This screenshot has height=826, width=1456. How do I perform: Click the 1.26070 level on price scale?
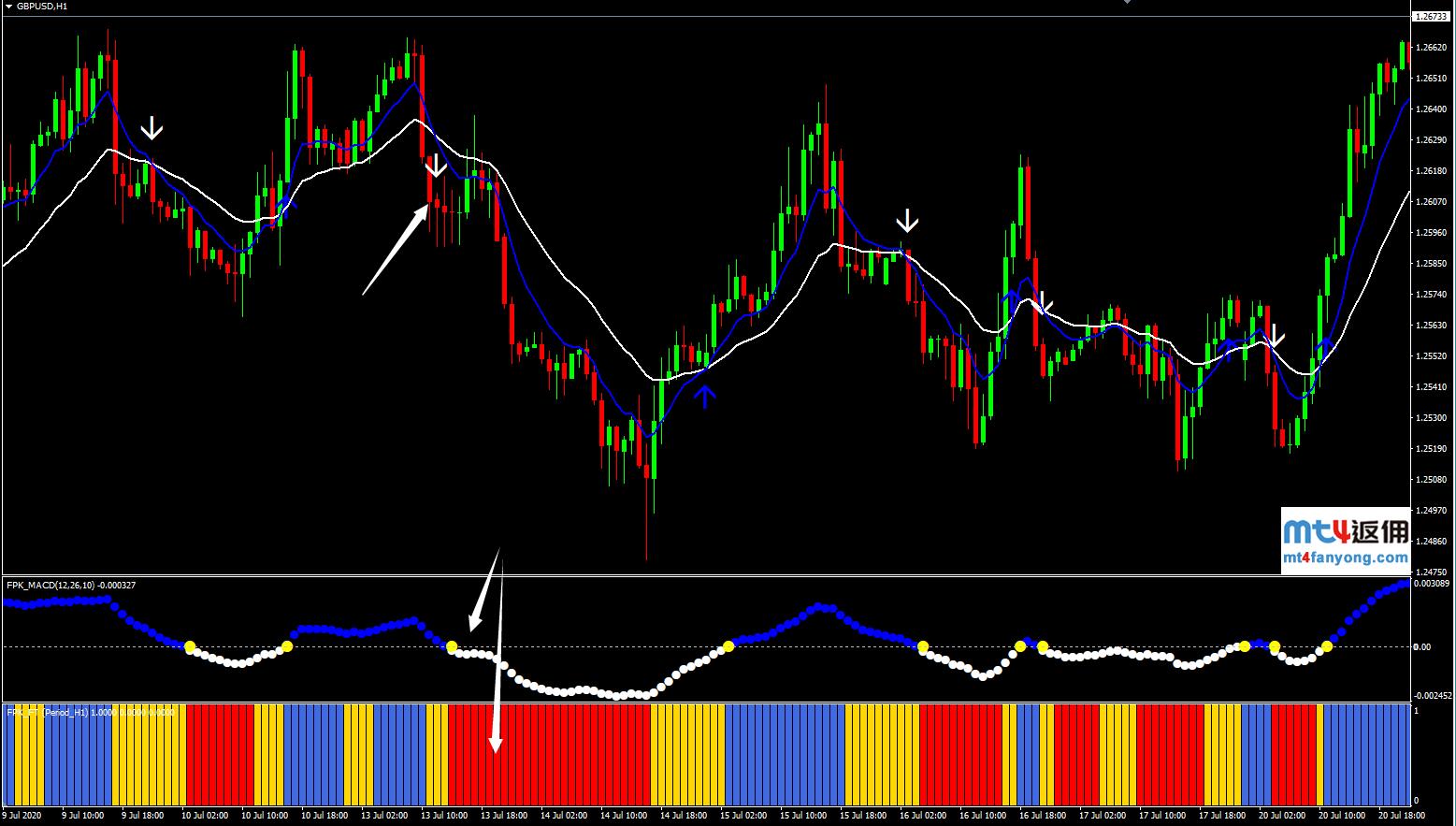pyautogui.click(x=1431, y=202)
